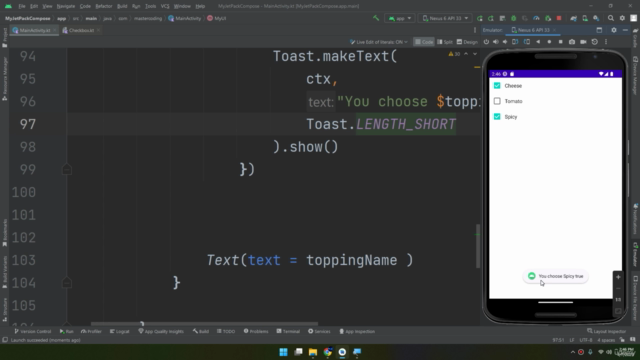Open the Problems tool window
Screen dimensions: 640x360
pyautogui.click(x=256, y=331)
